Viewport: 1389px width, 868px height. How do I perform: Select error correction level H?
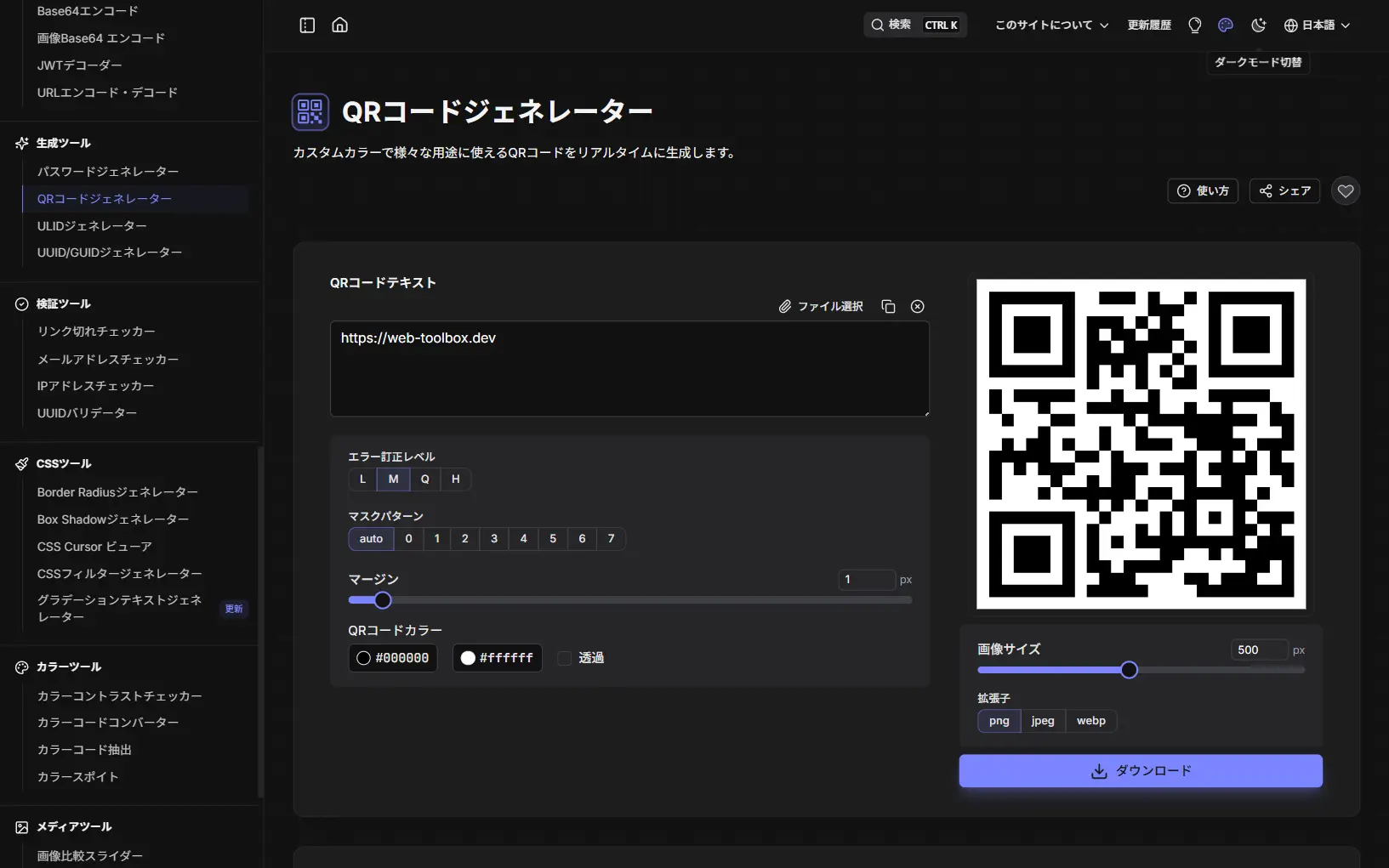(455, 479)
